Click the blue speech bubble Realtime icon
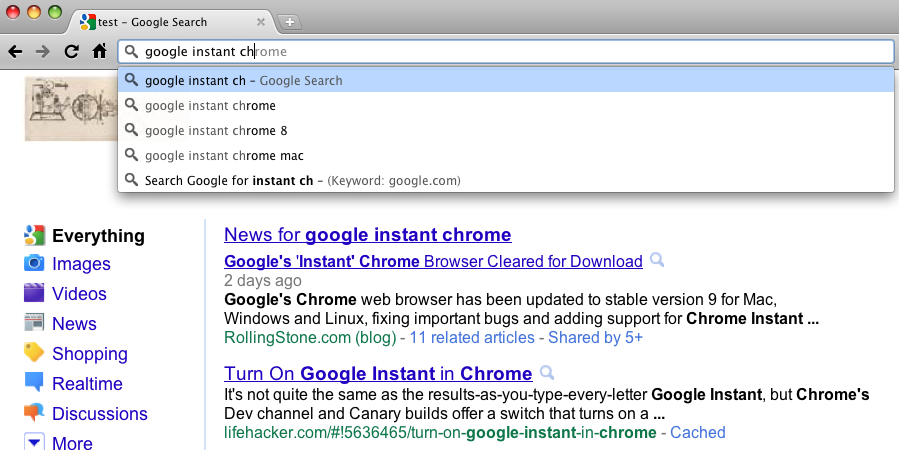 click(34, 382)
